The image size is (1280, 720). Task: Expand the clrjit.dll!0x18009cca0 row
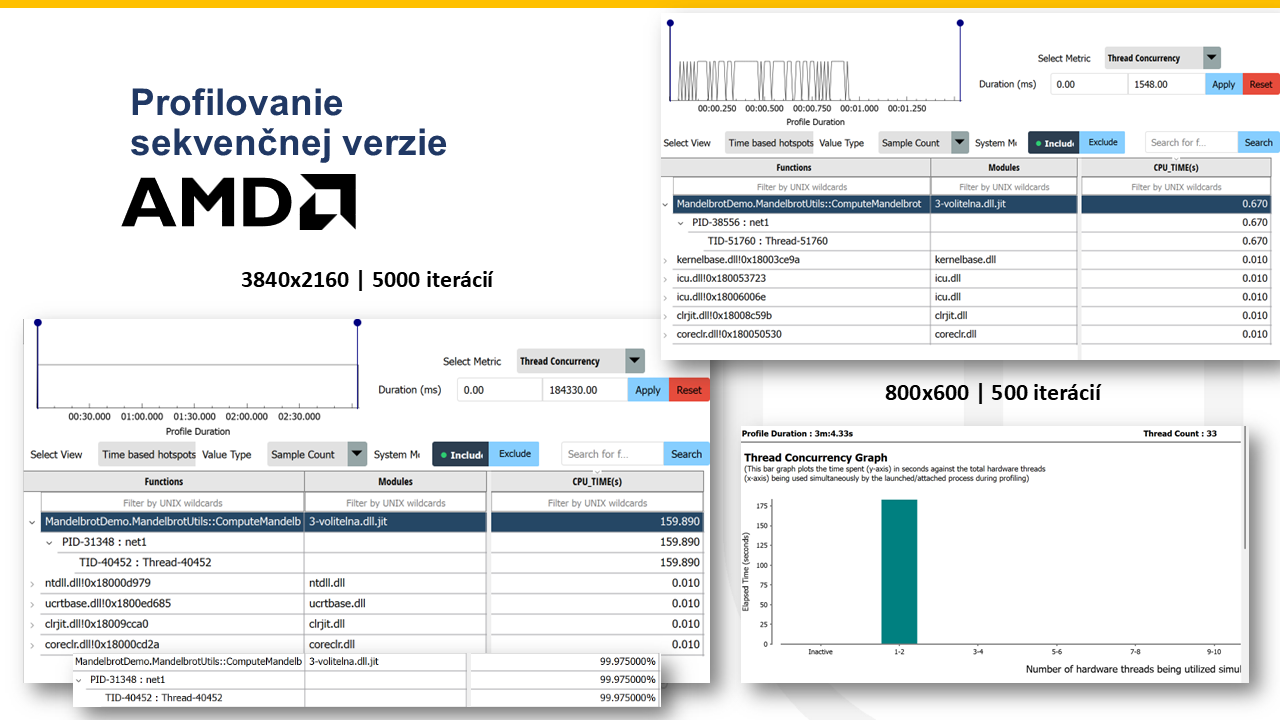[x=34, y=624]
